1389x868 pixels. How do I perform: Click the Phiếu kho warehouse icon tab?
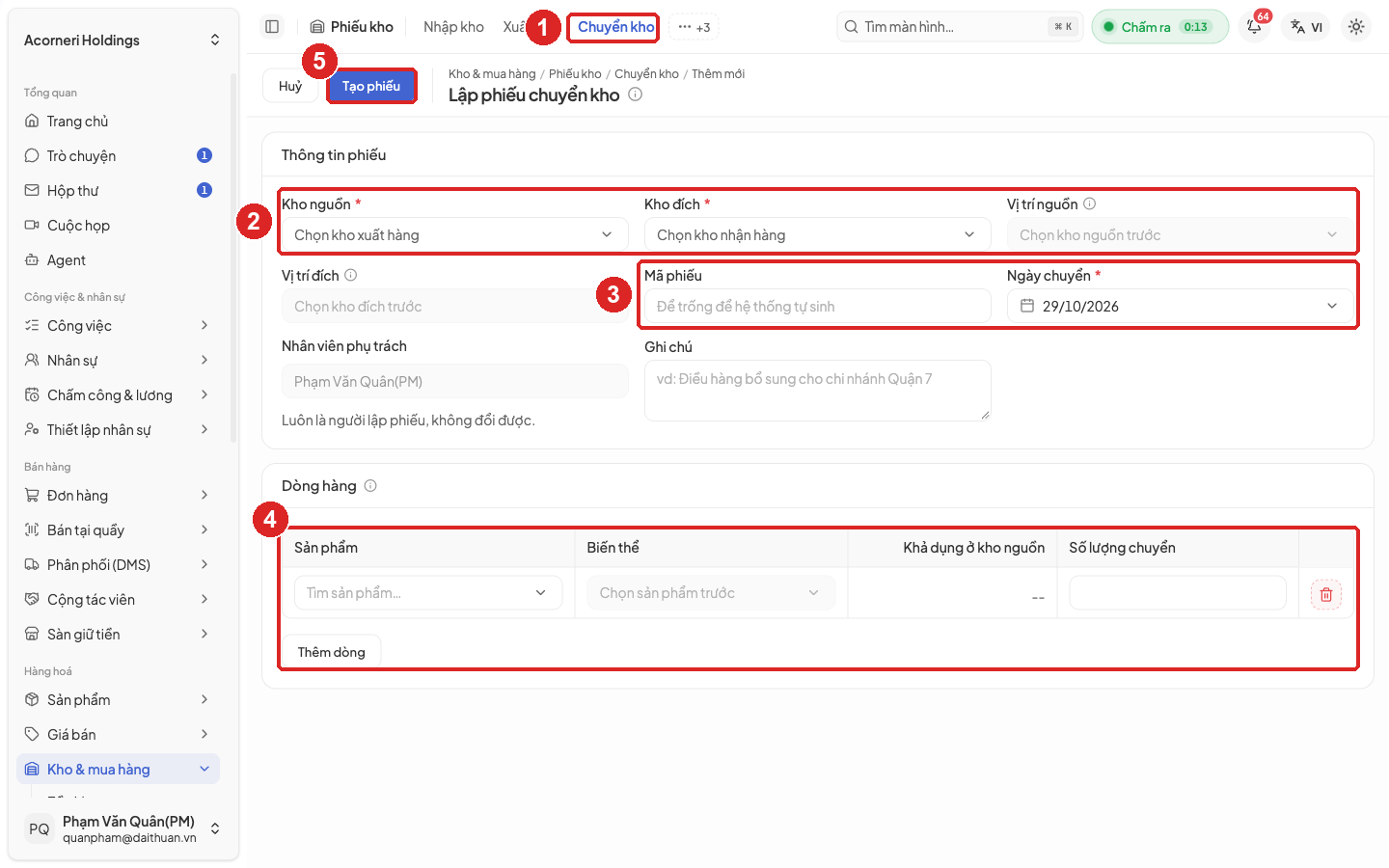tap(351, 27)
